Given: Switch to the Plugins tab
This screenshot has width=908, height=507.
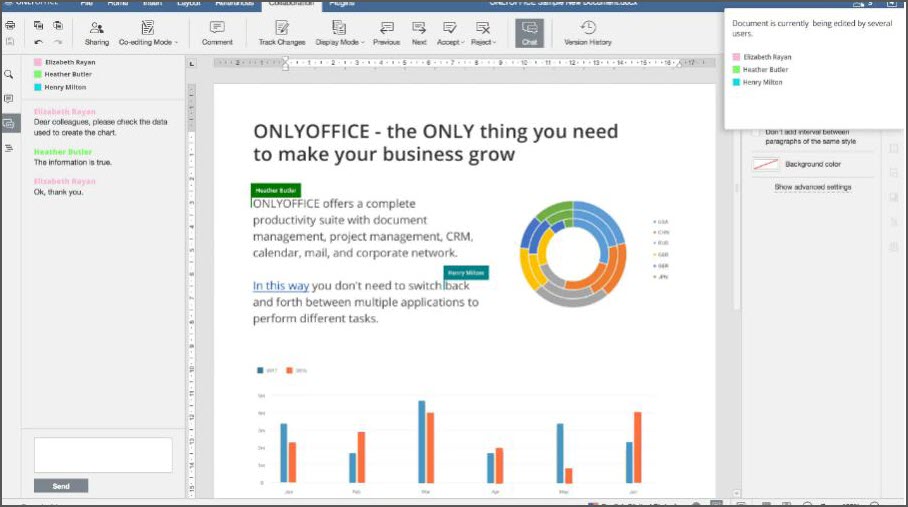Looking at the screenshot, I should pos(341,4).
